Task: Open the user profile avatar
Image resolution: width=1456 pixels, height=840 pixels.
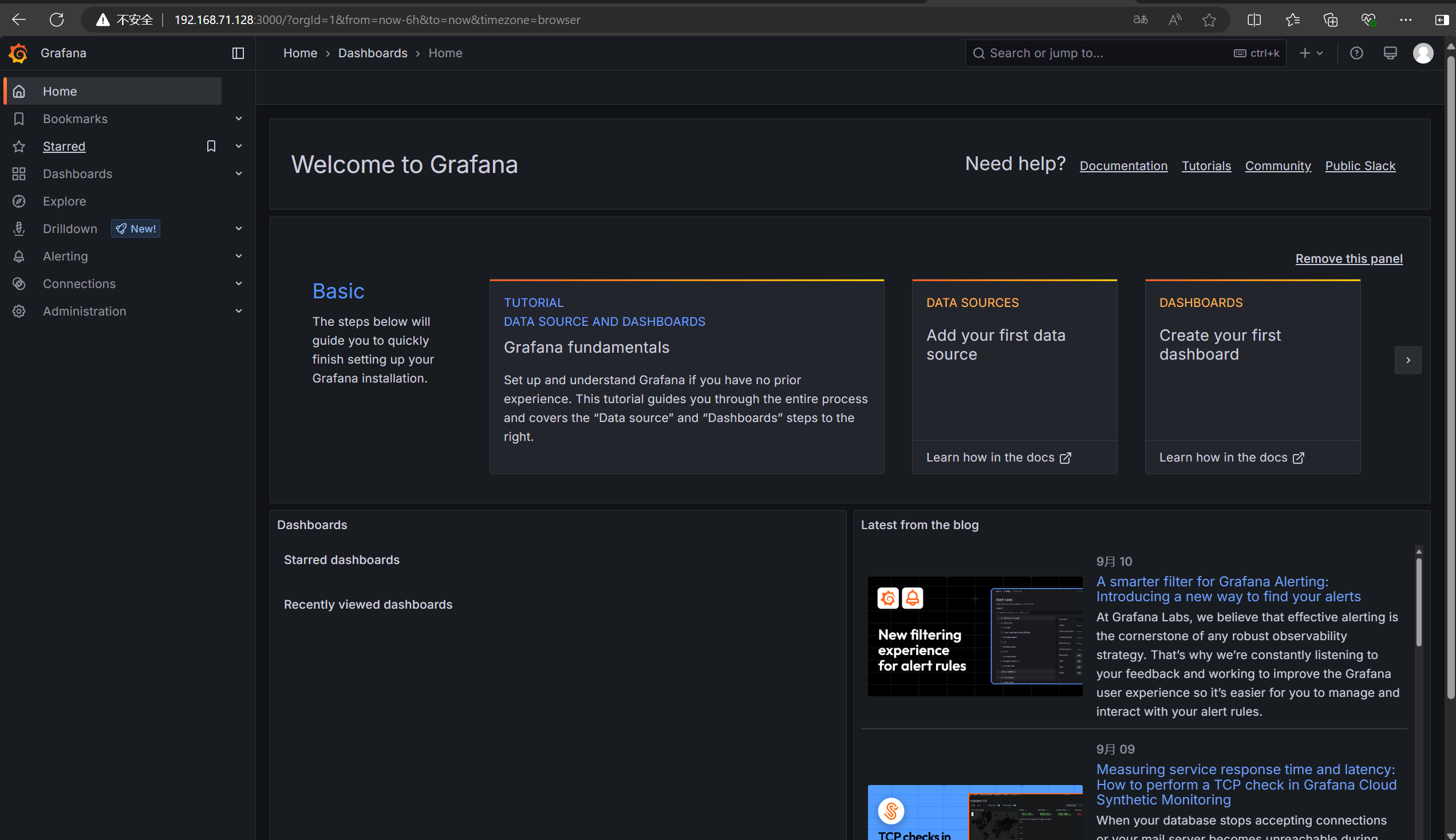Action: 1423,53
